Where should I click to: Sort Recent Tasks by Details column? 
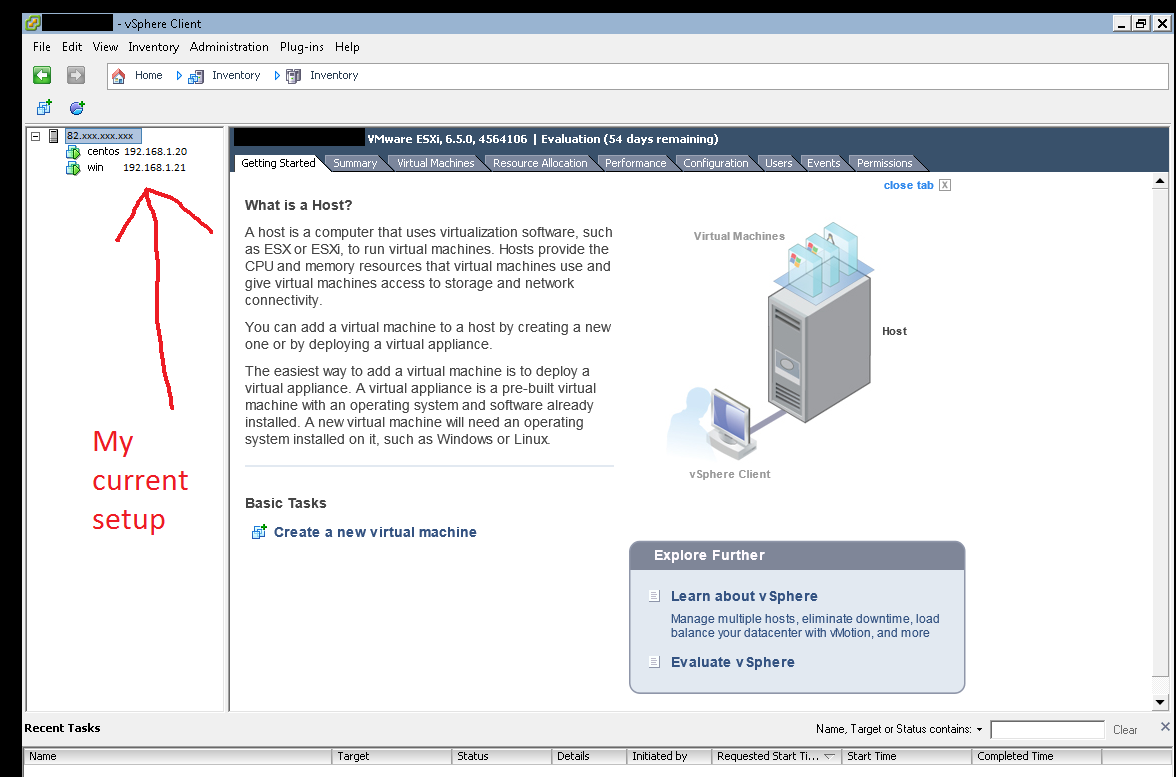tap(589, 756)
